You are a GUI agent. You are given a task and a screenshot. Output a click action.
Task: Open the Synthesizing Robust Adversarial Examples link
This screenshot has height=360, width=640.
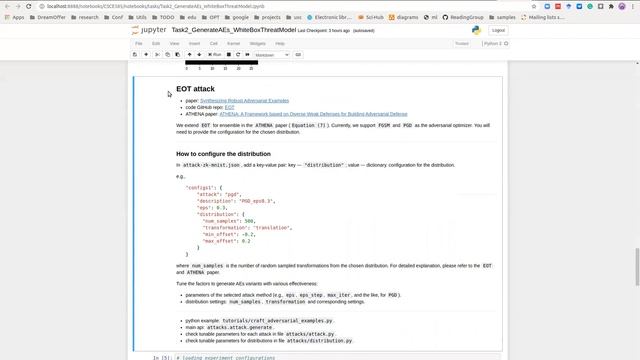pos(244,100)
